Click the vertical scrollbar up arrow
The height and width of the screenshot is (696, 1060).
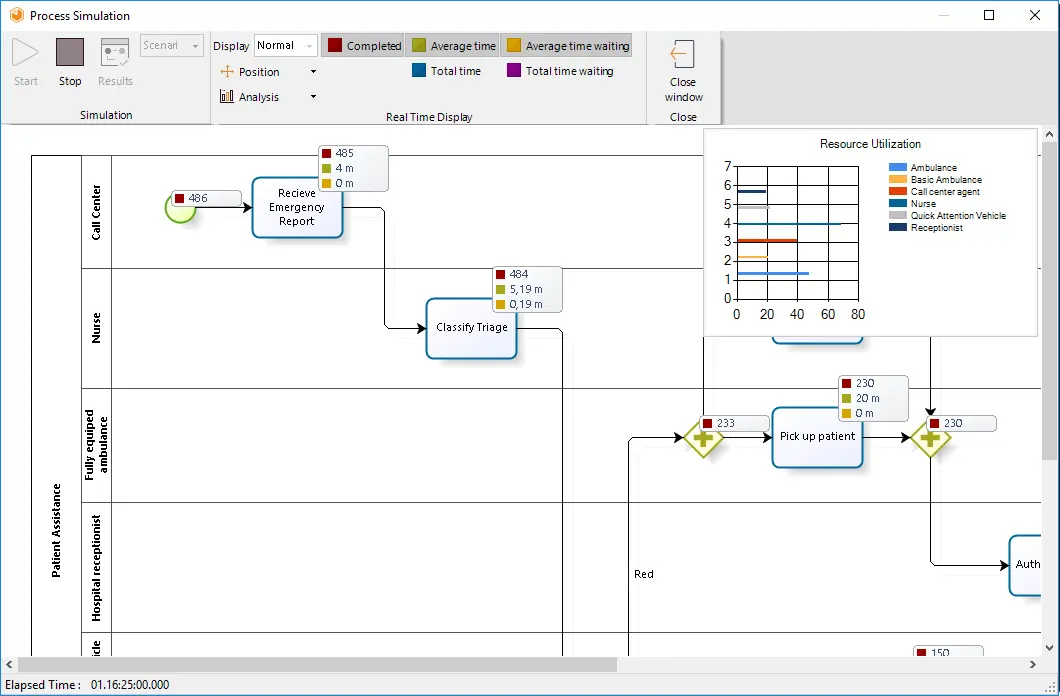(x=1049, y=134)
